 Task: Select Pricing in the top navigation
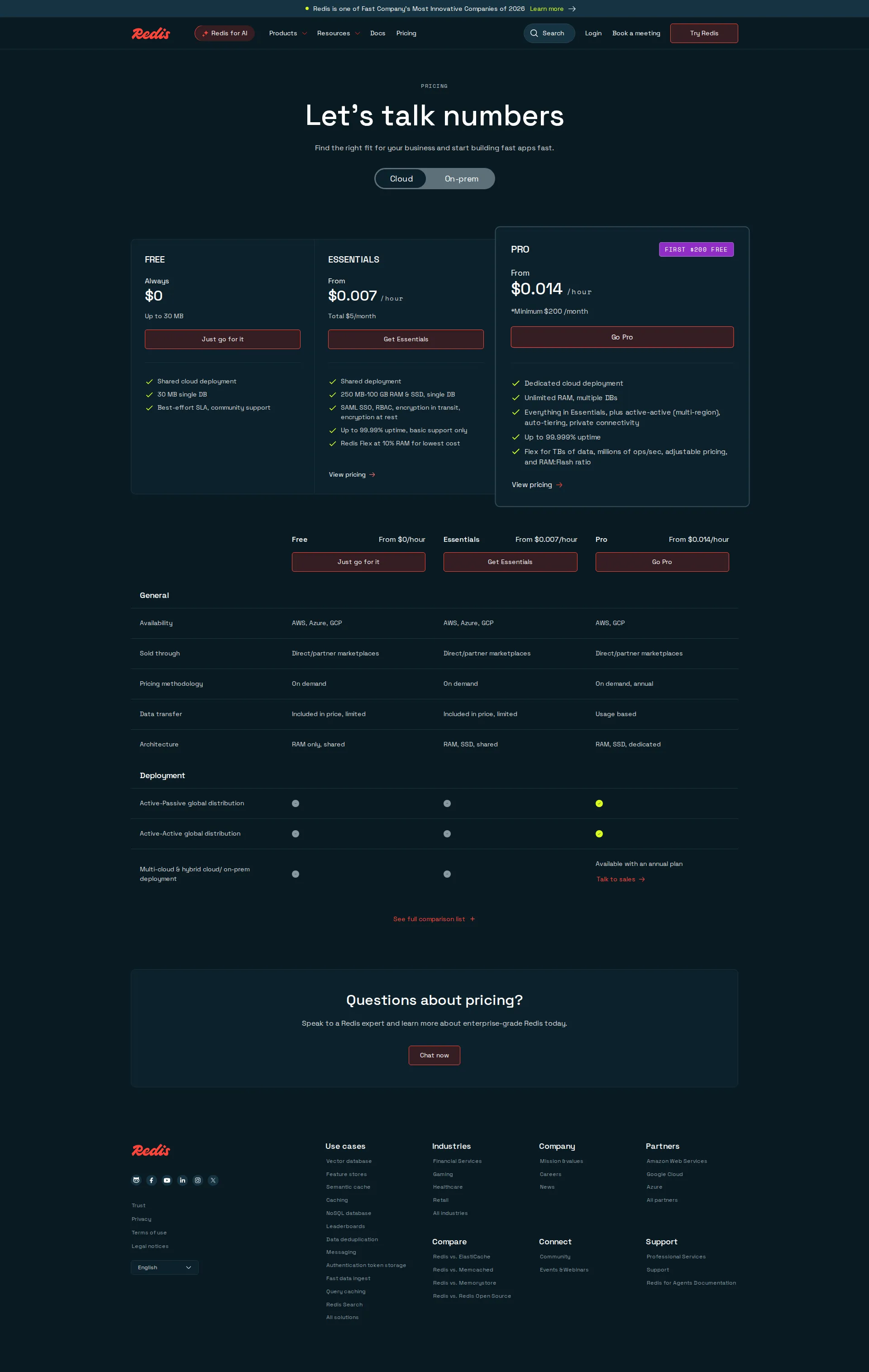coord(406,33)
